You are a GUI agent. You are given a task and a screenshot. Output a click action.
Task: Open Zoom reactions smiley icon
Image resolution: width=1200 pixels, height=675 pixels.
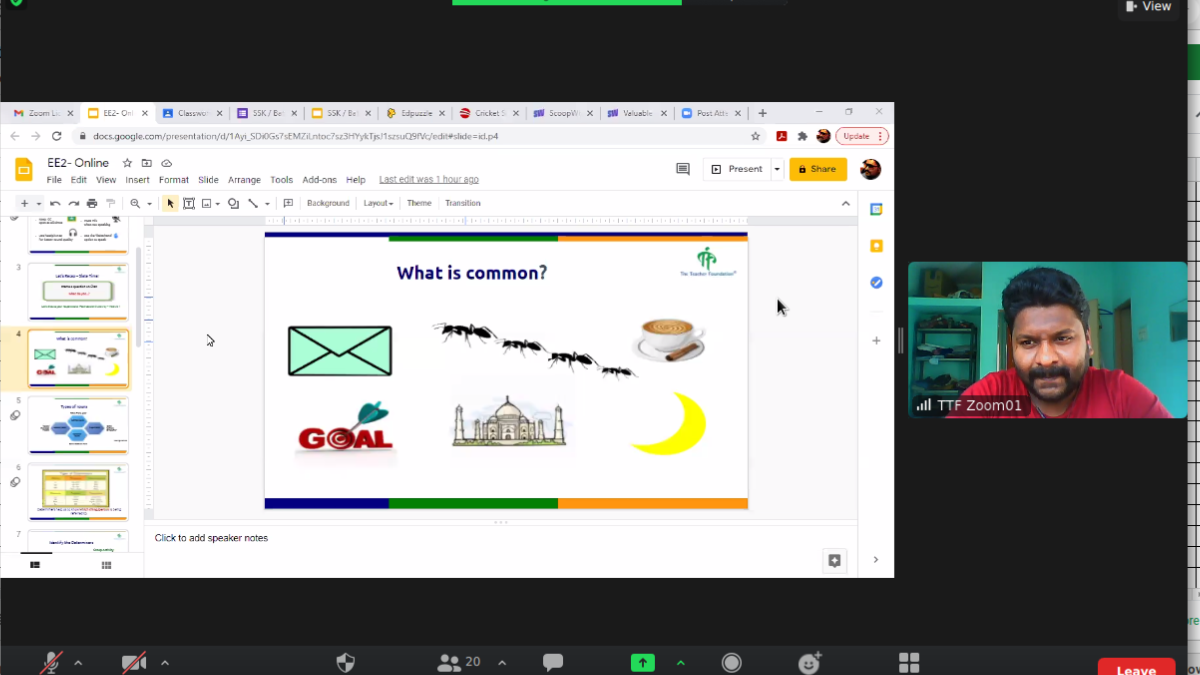tap(809, 663)
